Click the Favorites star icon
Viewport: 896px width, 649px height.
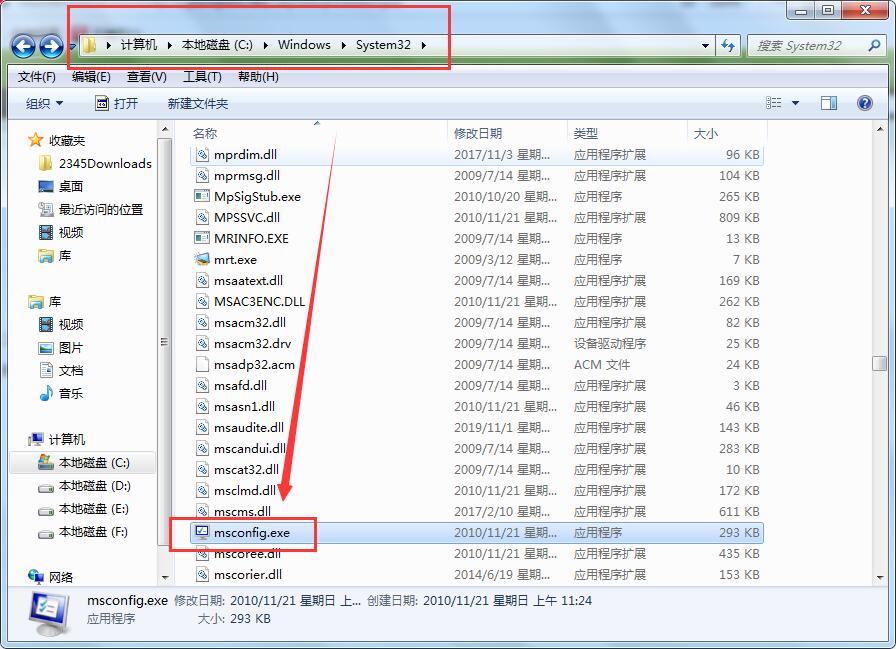click(x=35, y=140)
